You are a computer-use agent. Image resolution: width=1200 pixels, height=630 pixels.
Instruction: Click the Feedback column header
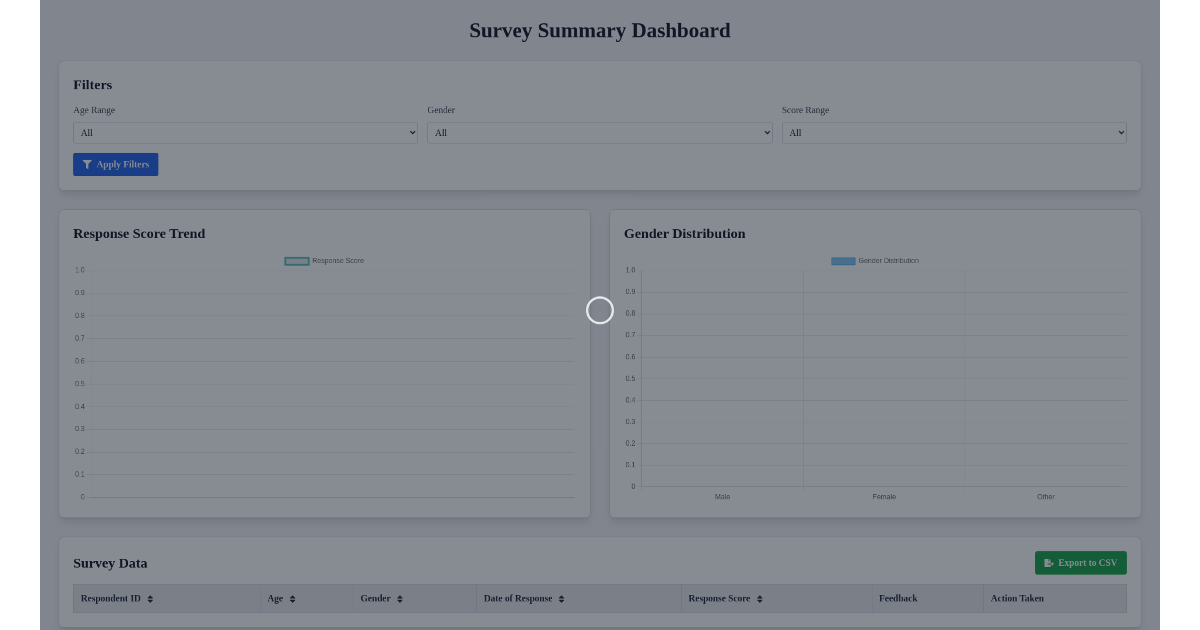(898, 598)
